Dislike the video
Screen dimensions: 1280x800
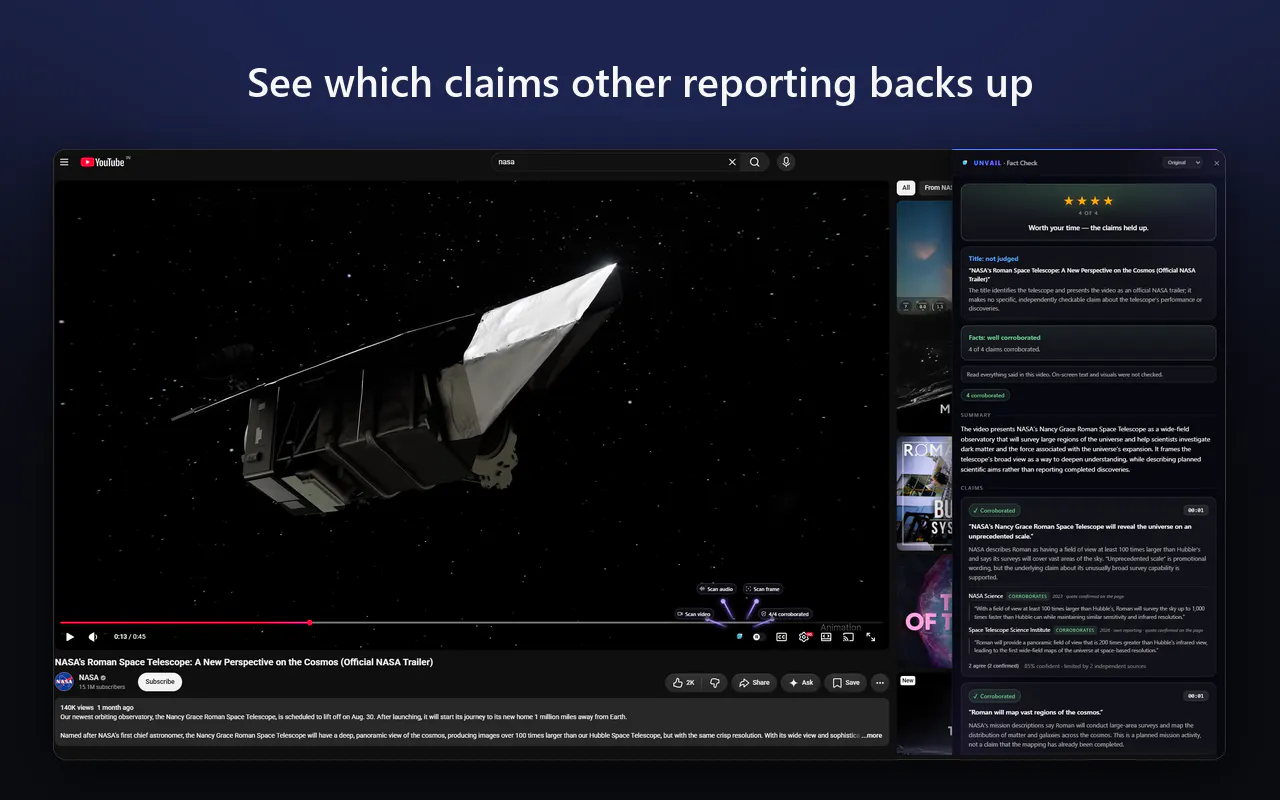coord(714,683)
